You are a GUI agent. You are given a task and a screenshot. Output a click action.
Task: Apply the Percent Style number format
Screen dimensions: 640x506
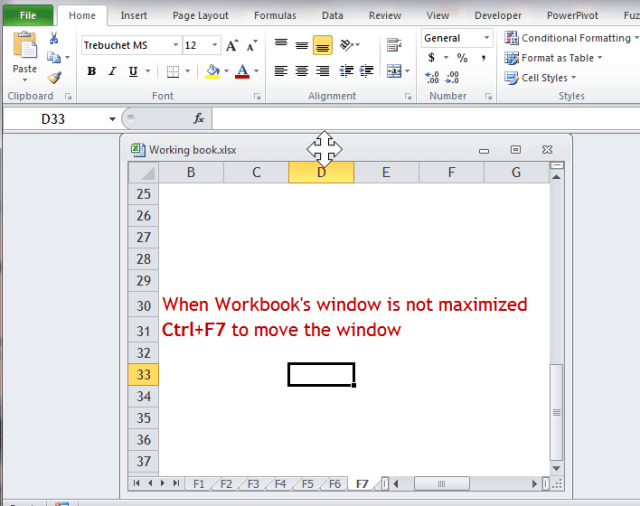[462, 58]
